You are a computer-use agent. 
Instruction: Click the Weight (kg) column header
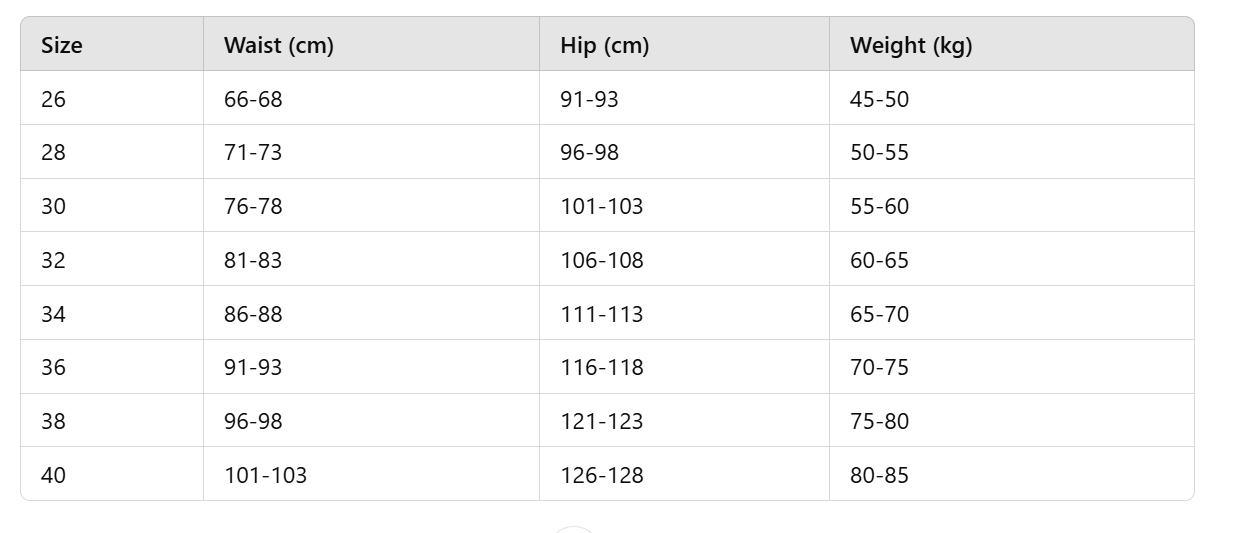point(911,45)
